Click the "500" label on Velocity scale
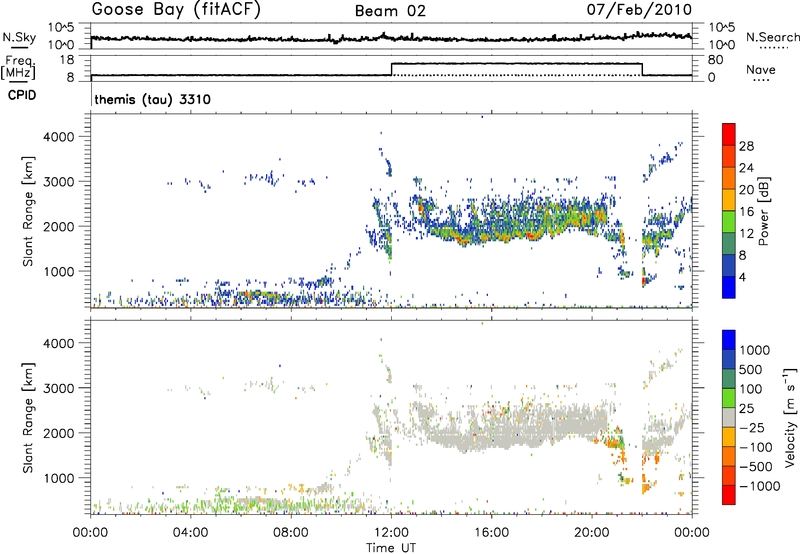The height and width of the screenshot is (554, 800). point(751,370)
